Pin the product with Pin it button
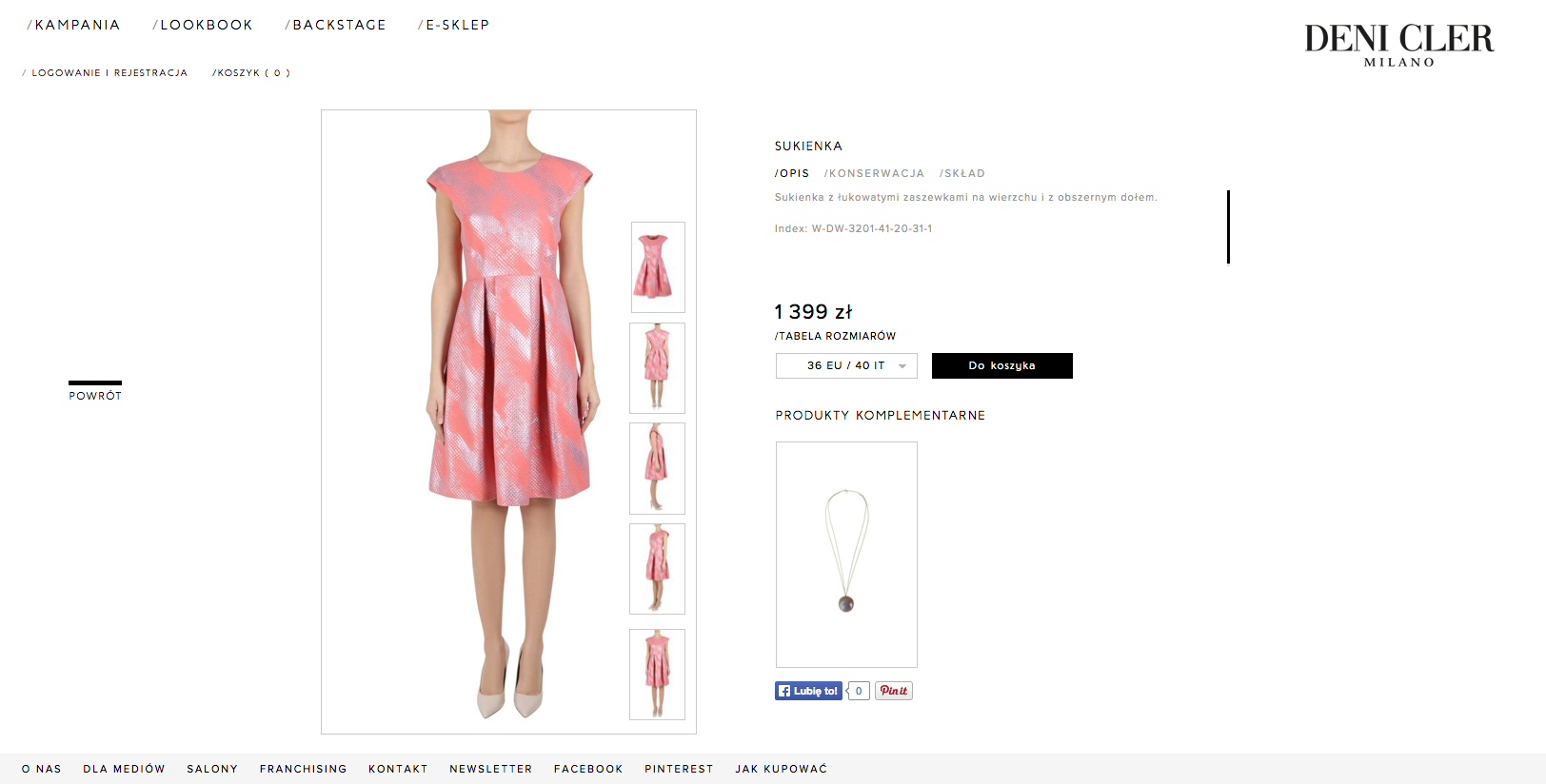The width and height of the screenshot is (1546, 784). coord(894,691)
